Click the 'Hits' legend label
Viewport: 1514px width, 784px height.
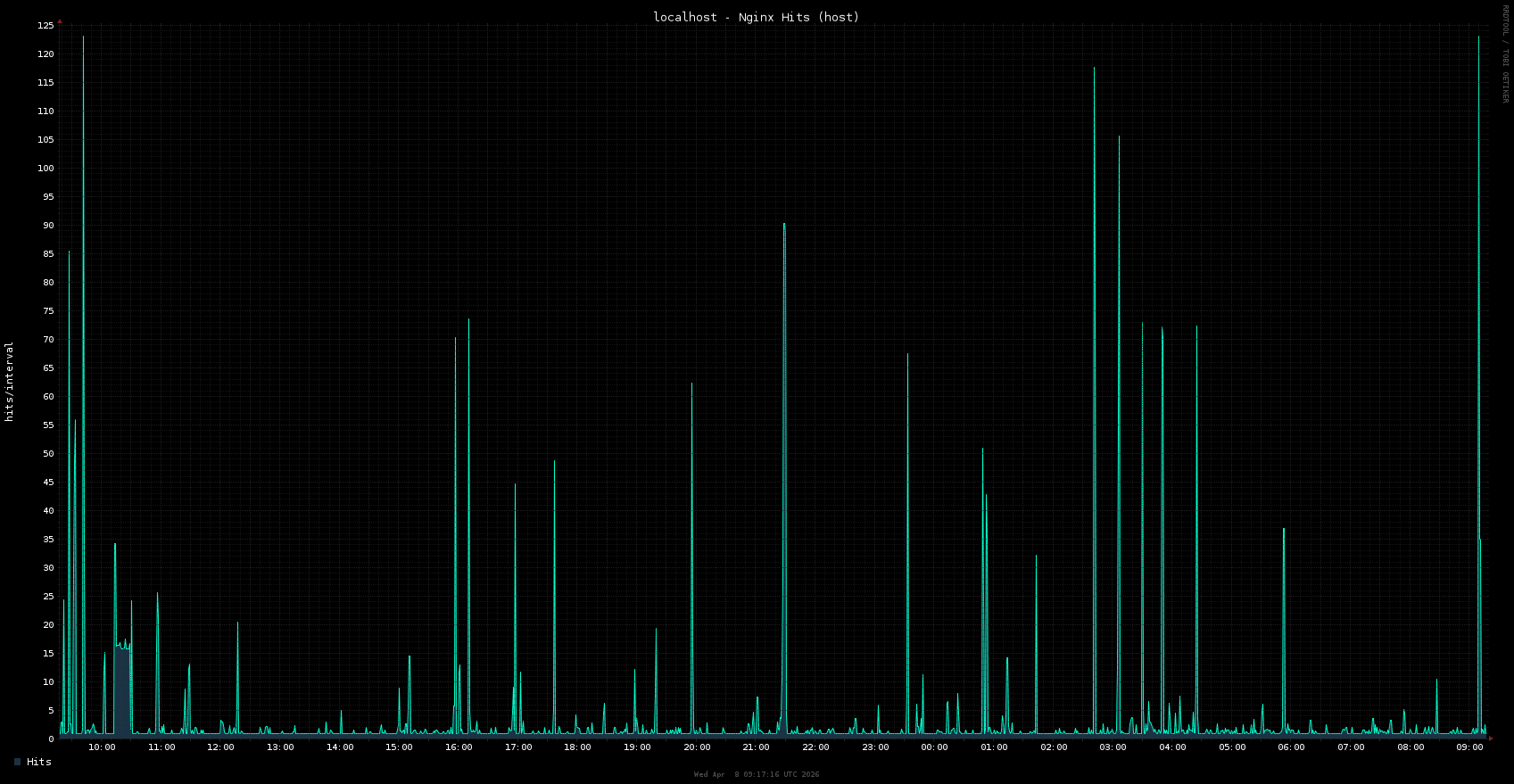pyautogui.click(x=39, y=762)
